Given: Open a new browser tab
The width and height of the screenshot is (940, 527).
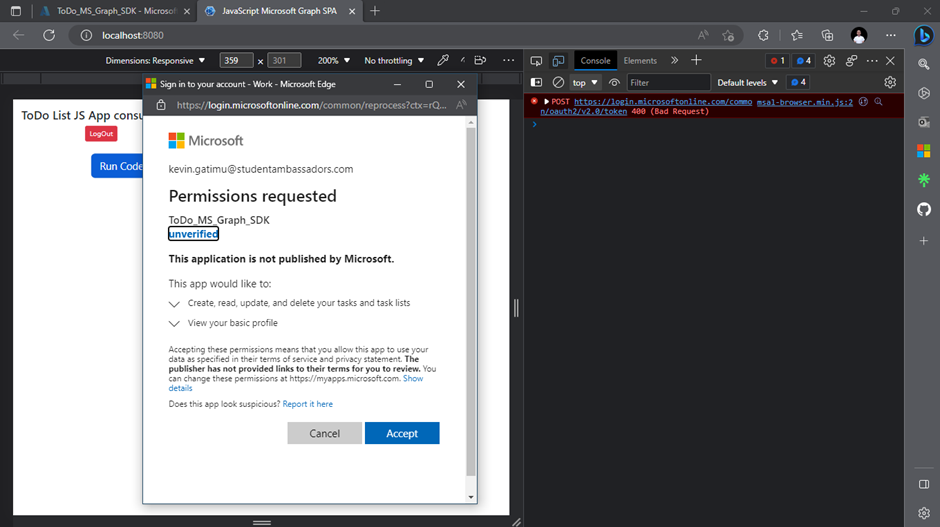Looking at the screenshot, I should pos(375,11).
